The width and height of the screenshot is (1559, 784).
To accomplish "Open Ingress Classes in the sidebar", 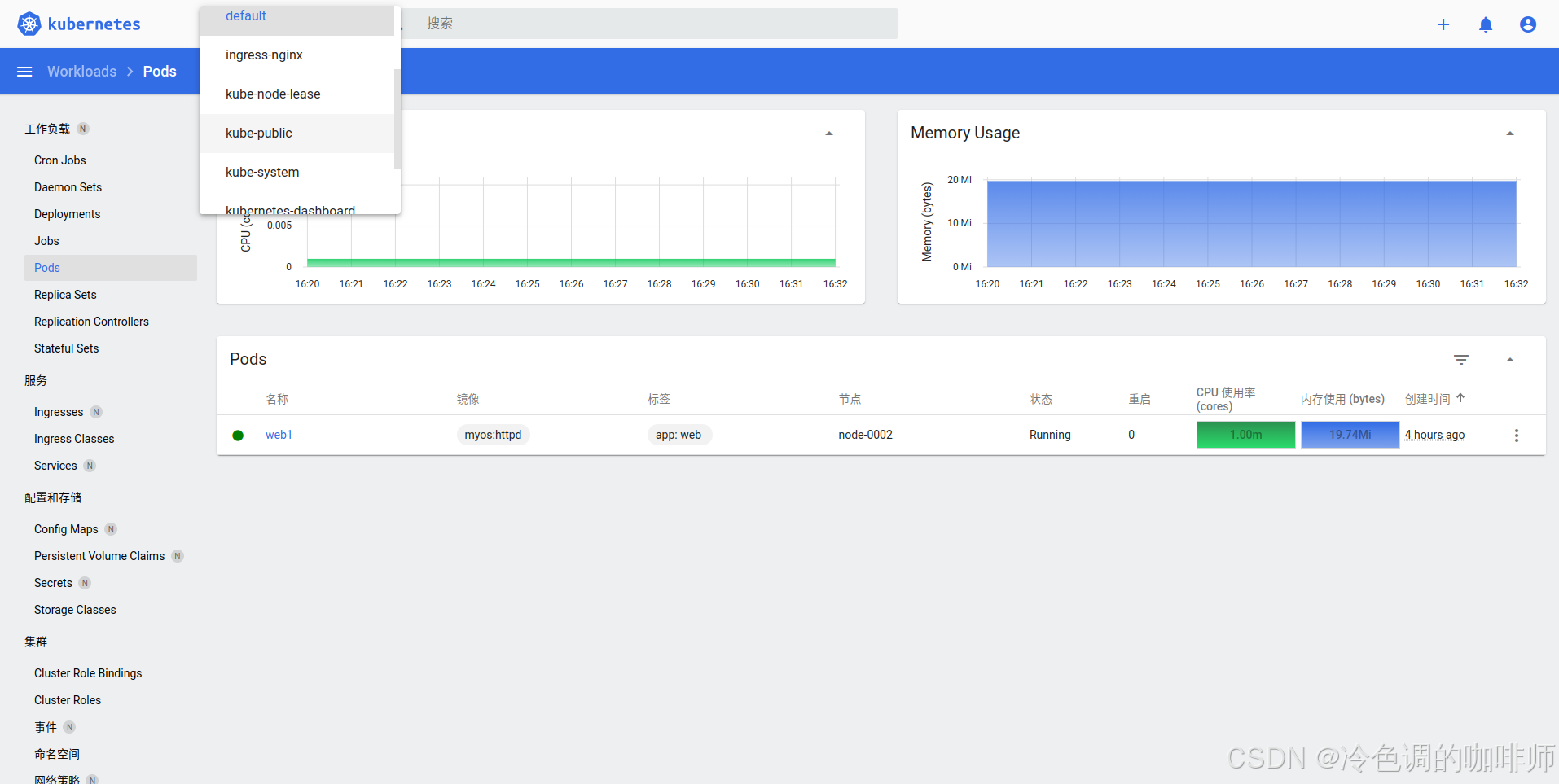I will click(74, 439).
